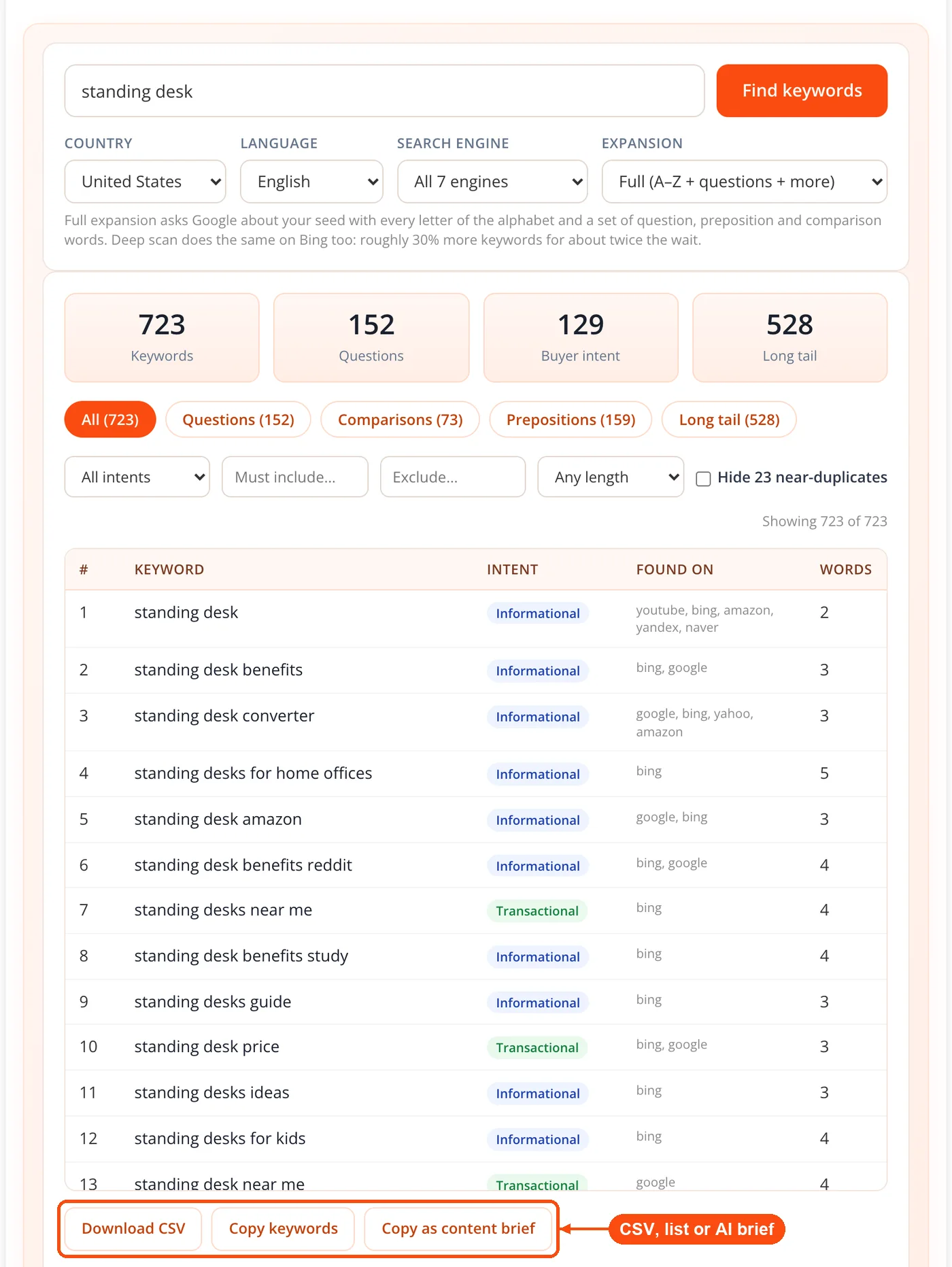Screen dimensions: 952x1267
Task: Click the 528 Long tail stat card
Action: [x=789, y=337]
